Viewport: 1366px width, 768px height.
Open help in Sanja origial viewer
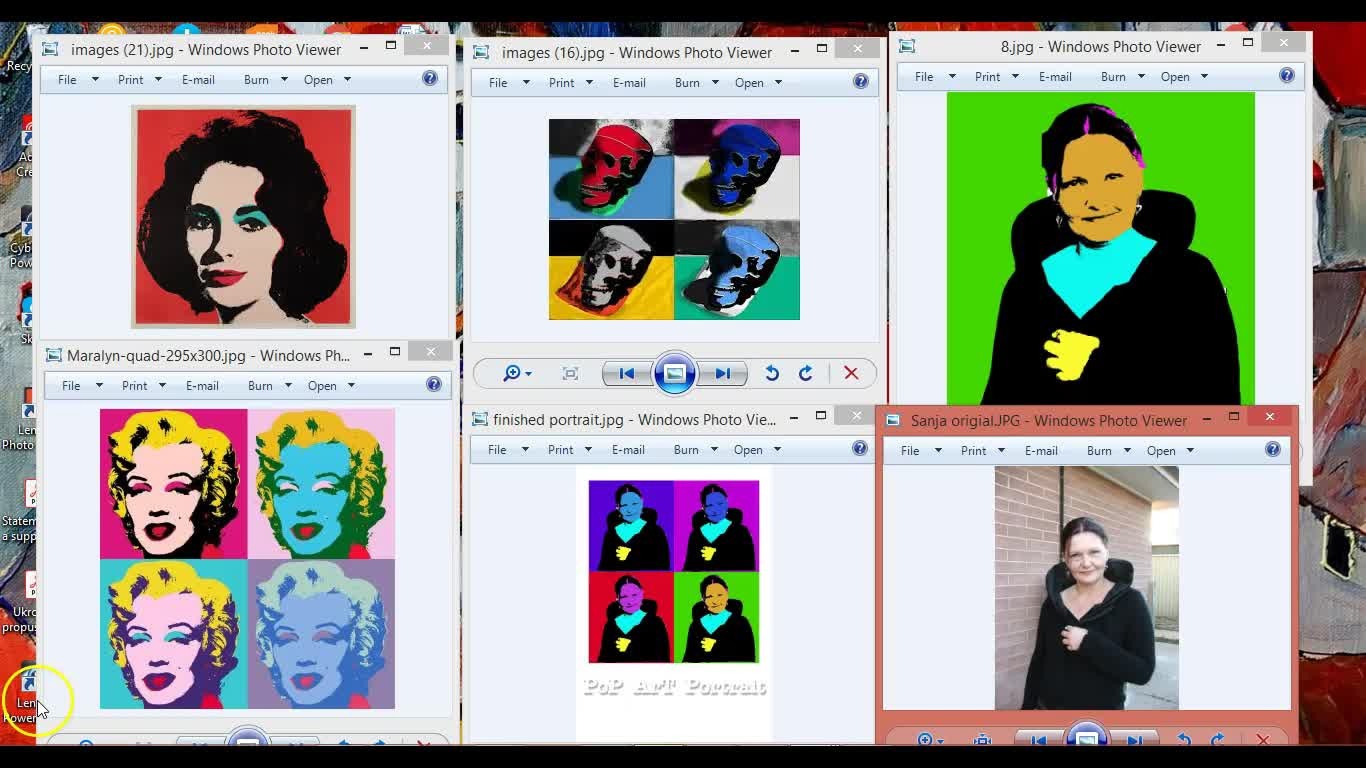[1273, 449]
